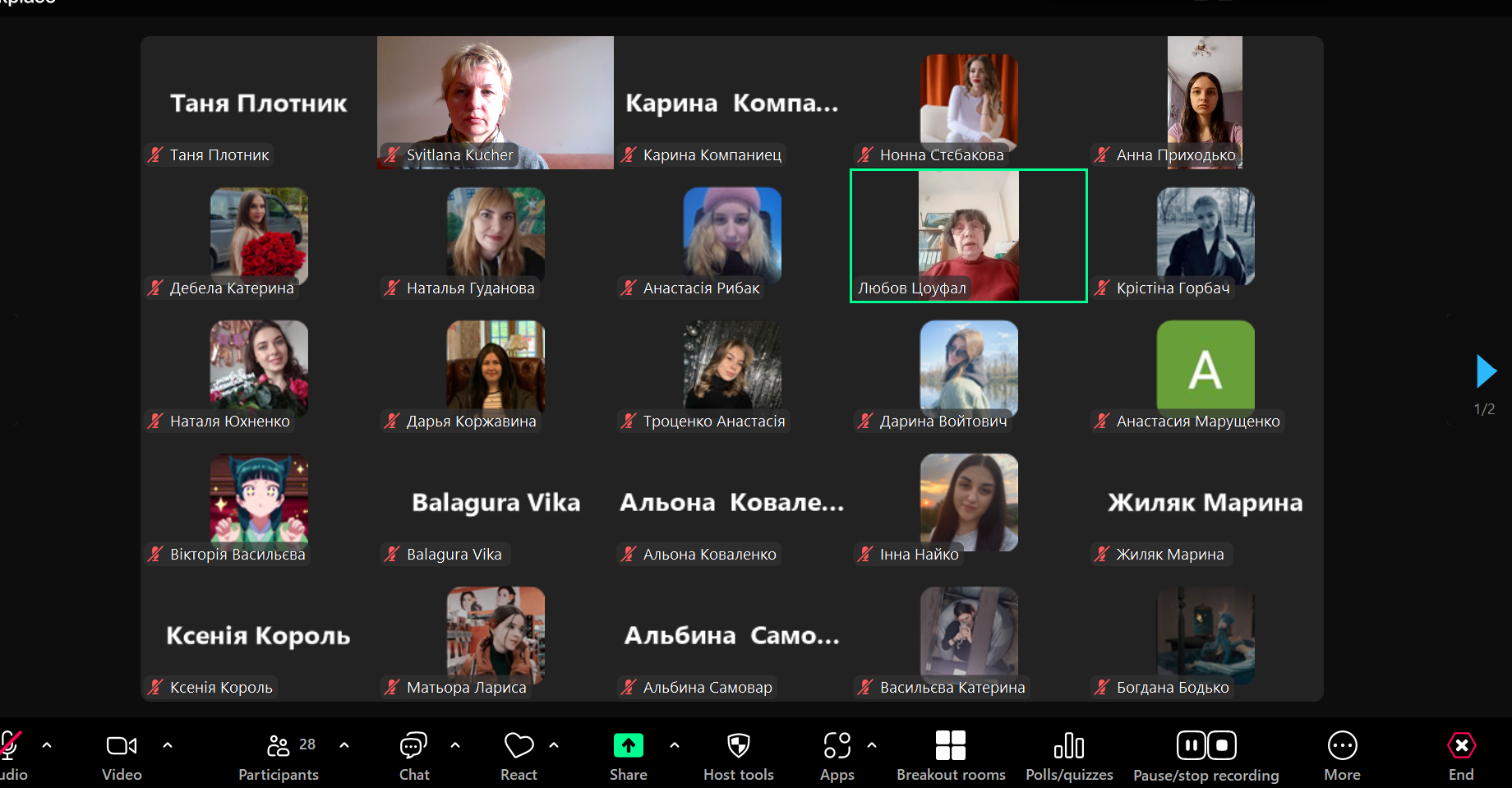Start screen sharing with Share
This screenshot has width=1512, height=788.
click(x=628, y=755)
